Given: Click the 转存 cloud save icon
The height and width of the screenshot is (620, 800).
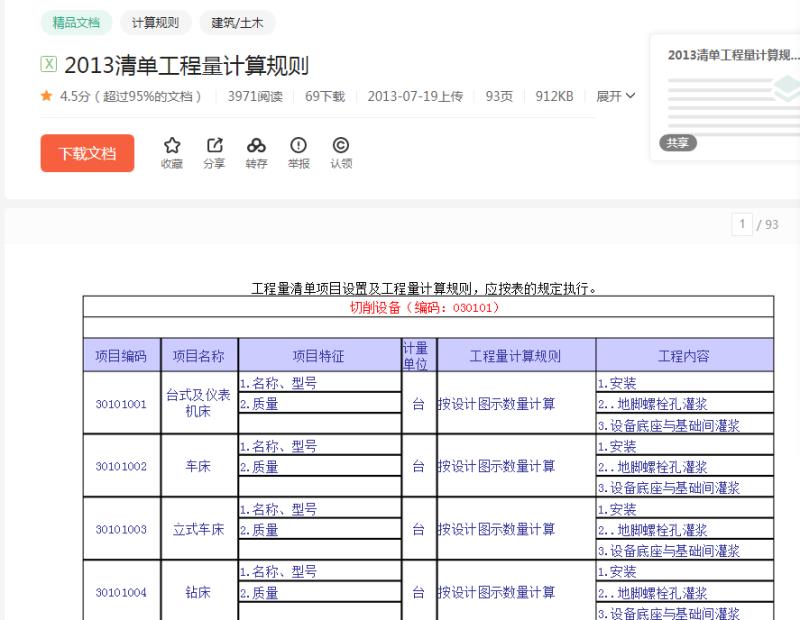Looking at the screenshot, I should [256, 145].
